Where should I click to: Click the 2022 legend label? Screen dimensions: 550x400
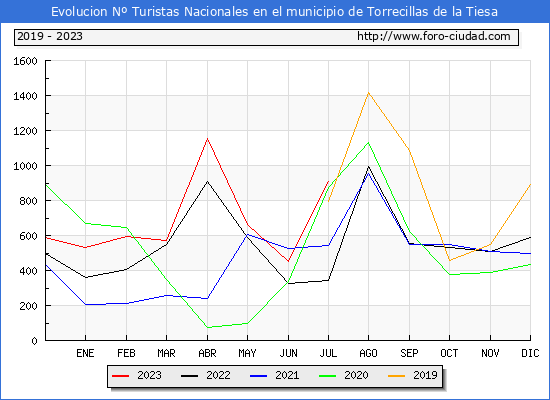[218, 375]
